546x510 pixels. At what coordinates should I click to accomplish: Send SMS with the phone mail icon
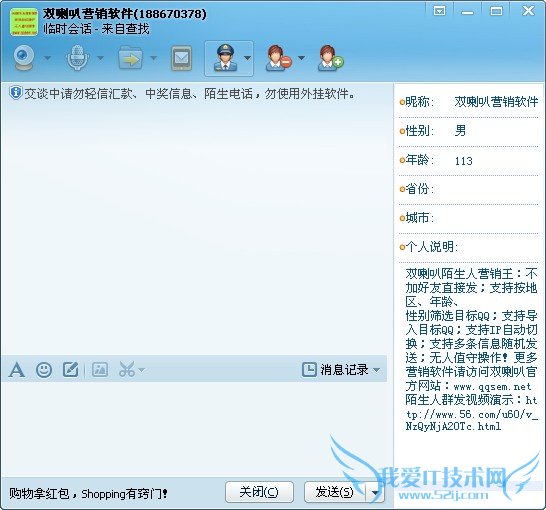tap(181, 58)
